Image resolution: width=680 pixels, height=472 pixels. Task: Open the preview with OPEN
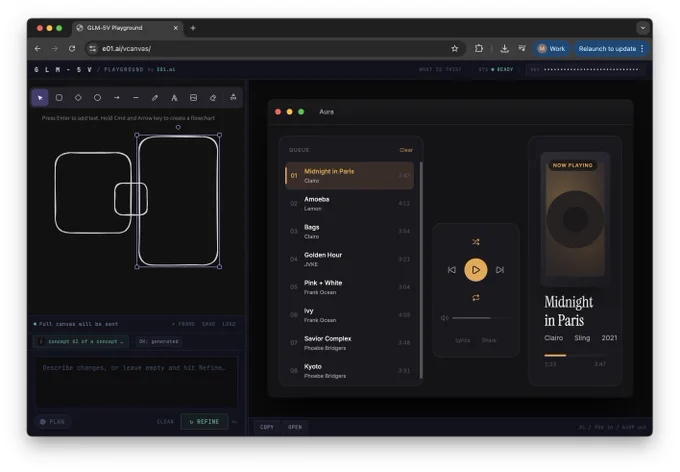pos(295,427)
